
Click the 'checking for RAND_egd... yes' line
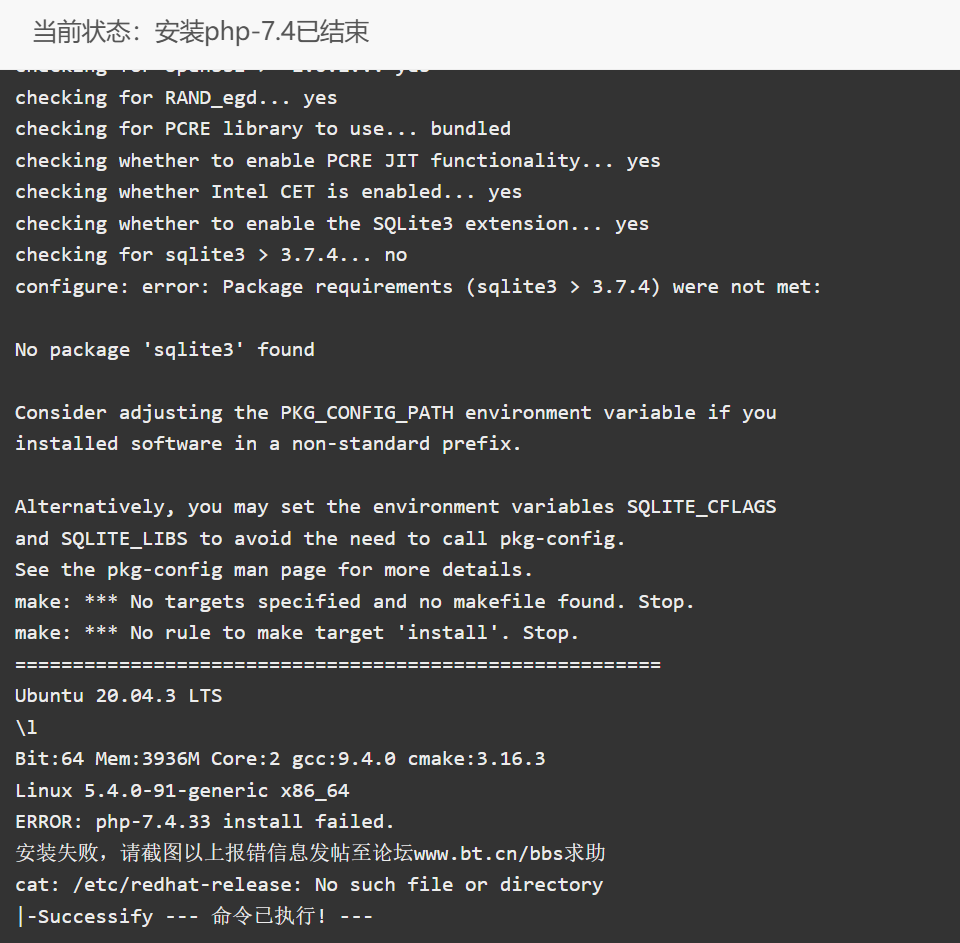tap(176, 98)
